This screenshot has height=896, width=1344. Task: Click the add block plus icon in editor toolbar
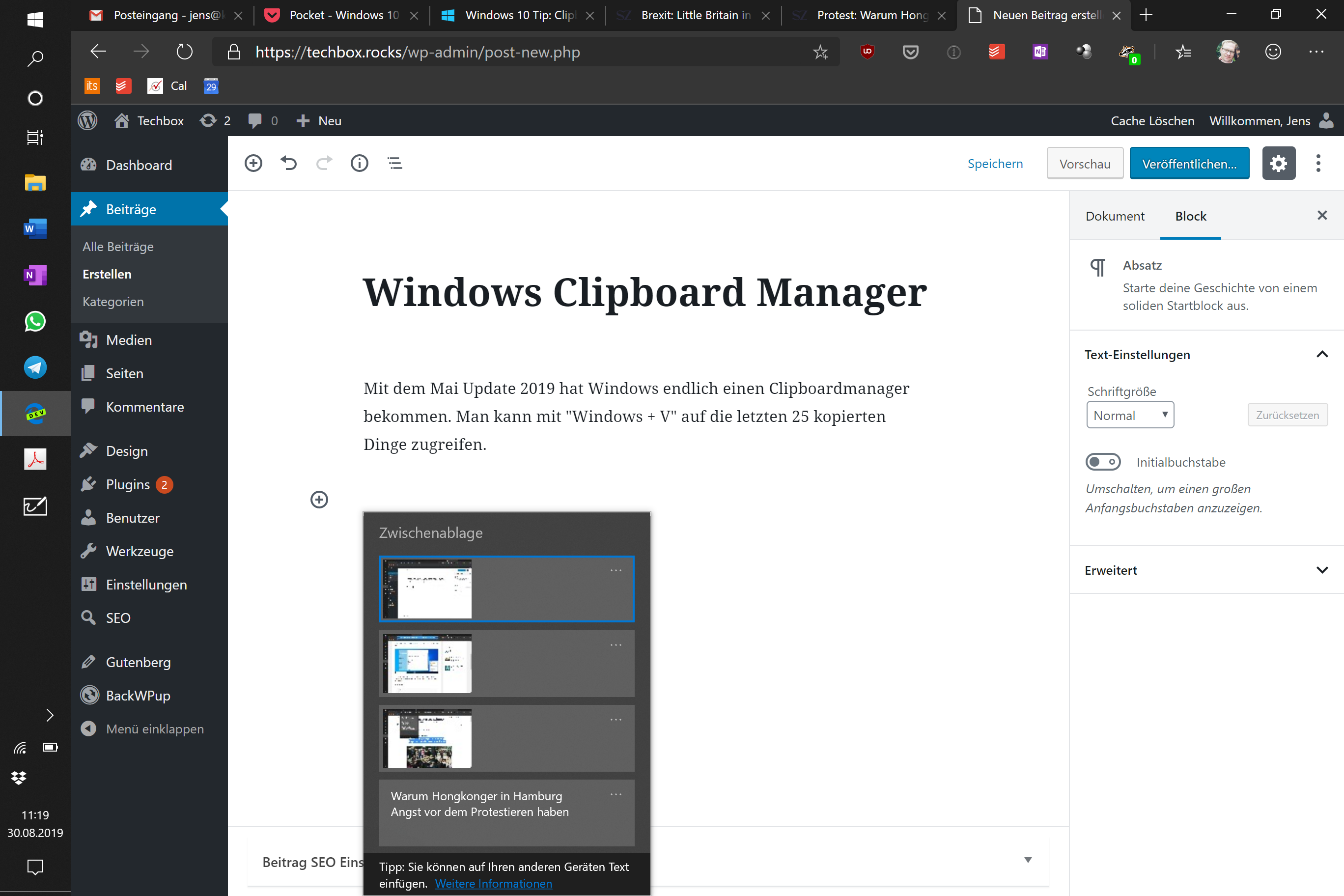253,164
